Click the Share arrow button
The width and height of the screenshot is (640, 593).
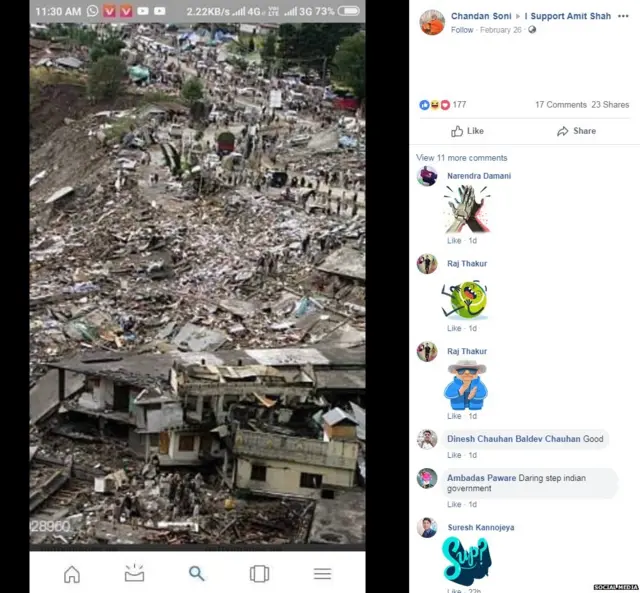pos(576,131)
